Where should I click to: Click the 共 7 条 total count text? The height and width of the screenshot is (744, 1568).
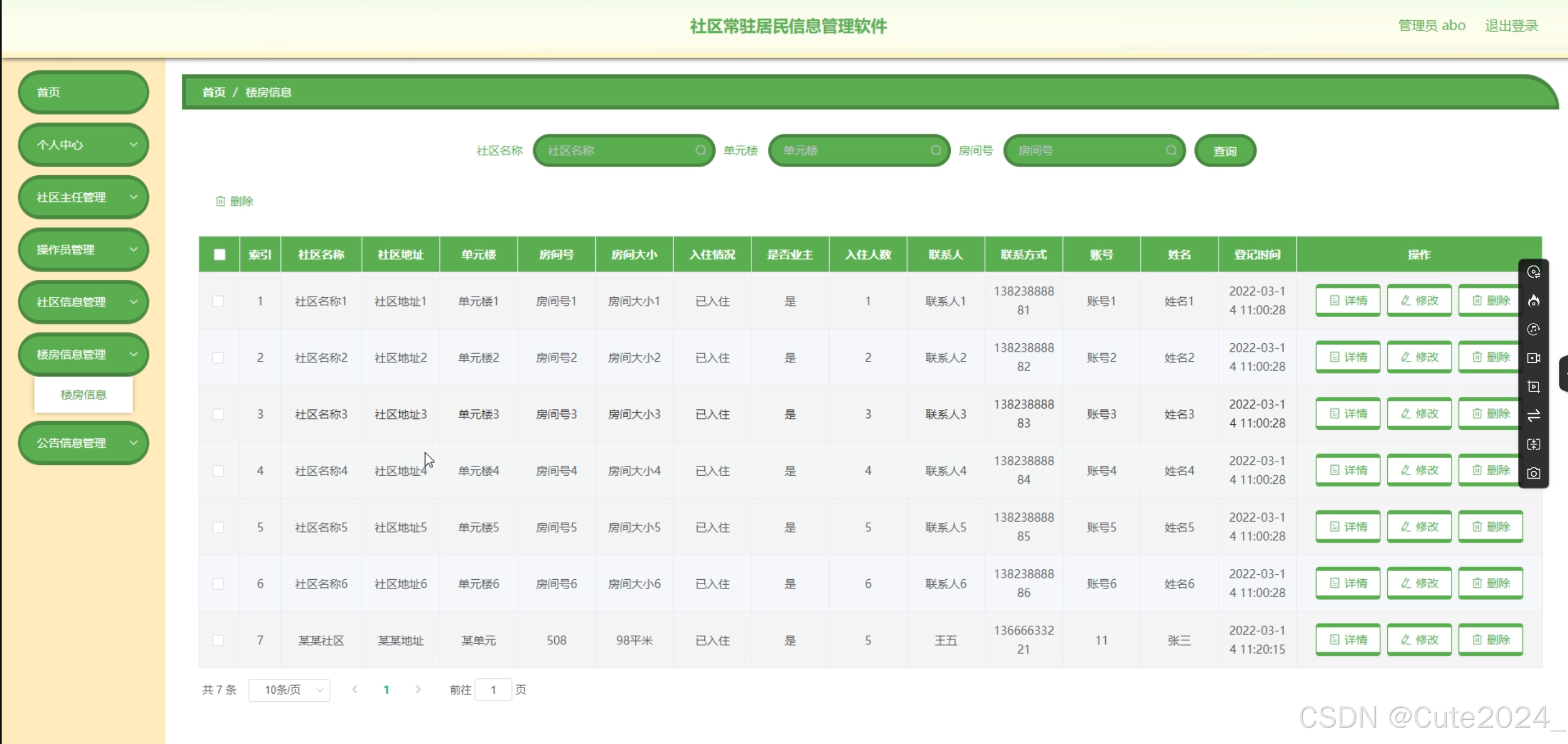pos(219,690)
